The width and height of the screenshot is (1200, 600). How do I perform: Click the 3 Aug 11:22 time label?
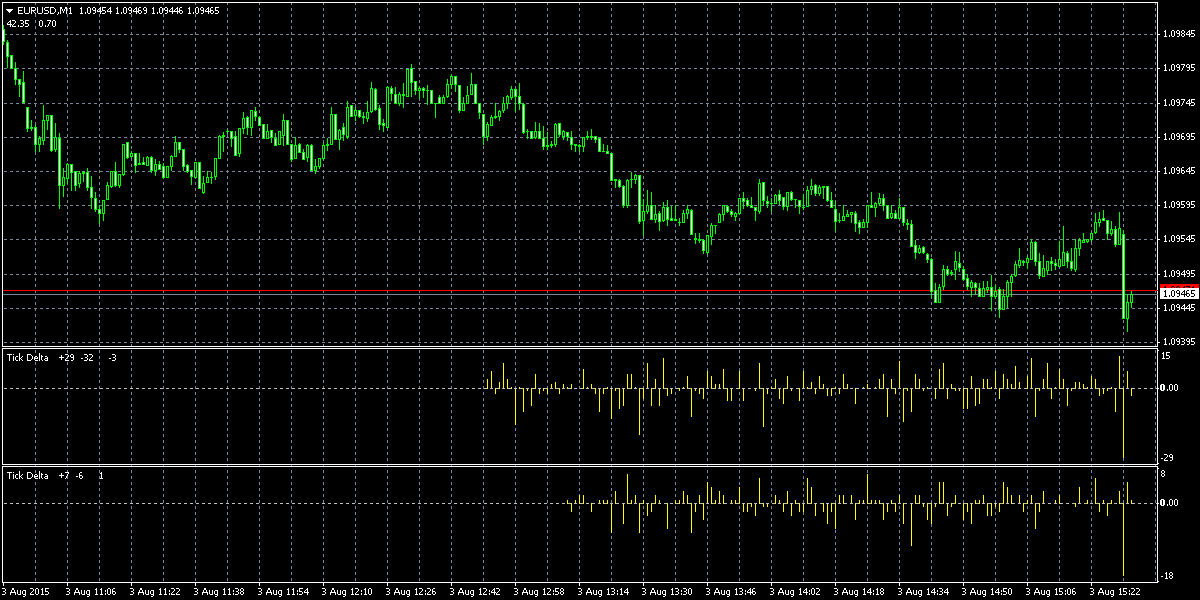coord(155,591)
